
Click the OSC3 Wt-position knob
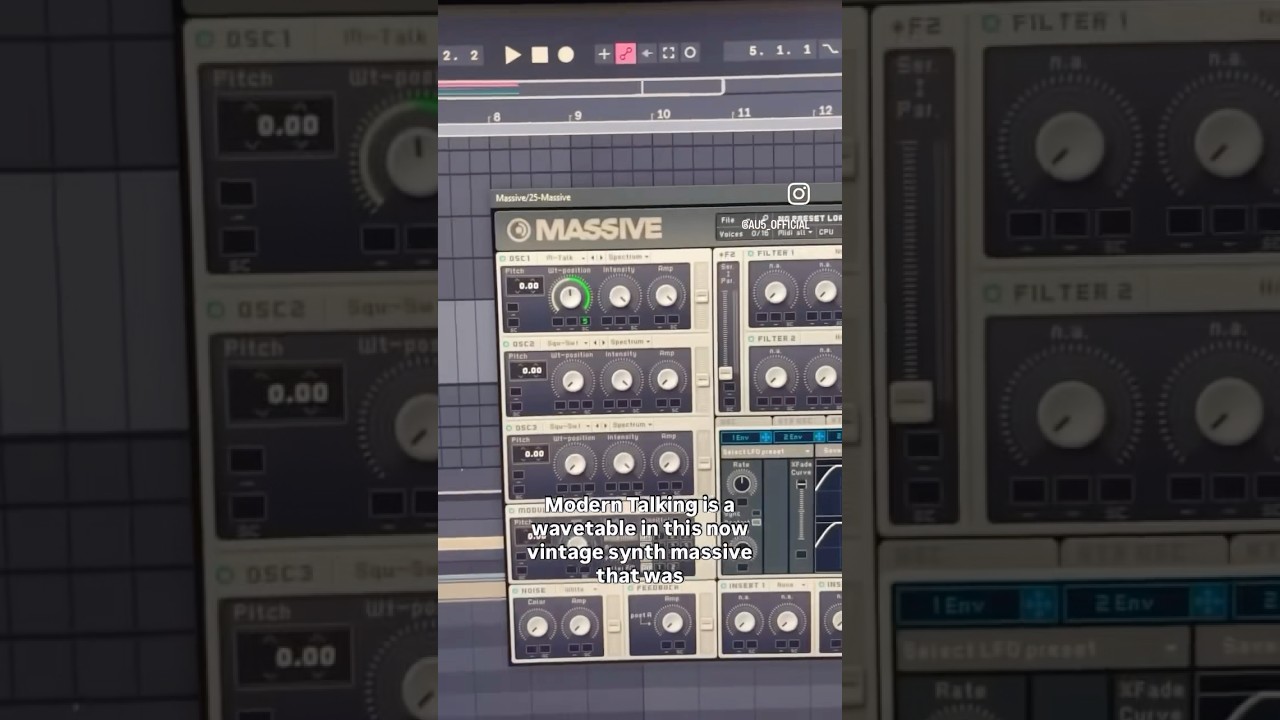point(576,463)
